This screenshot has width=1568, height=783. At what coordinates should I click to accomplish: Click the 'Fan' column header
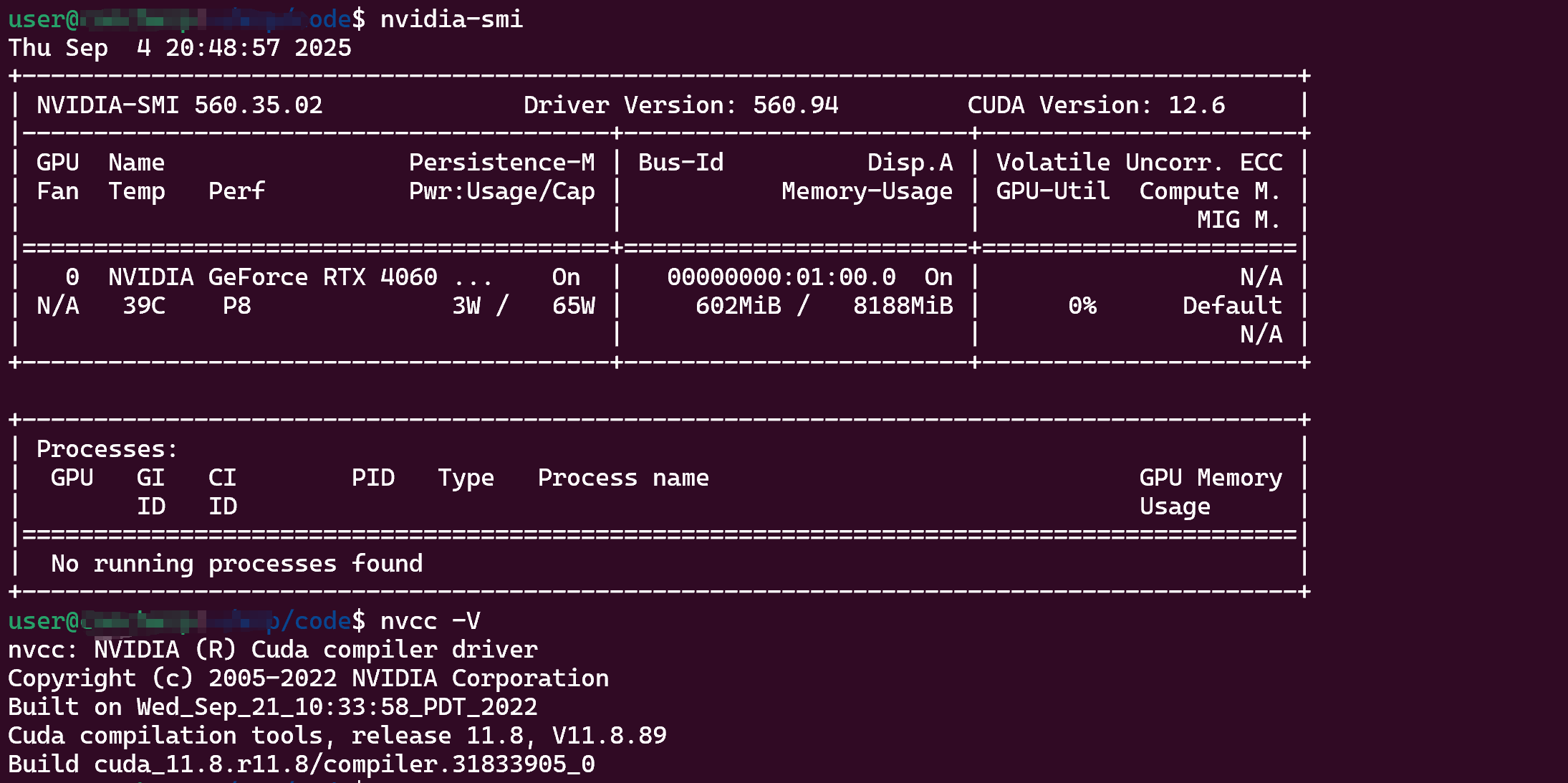(x=58, y=191)
